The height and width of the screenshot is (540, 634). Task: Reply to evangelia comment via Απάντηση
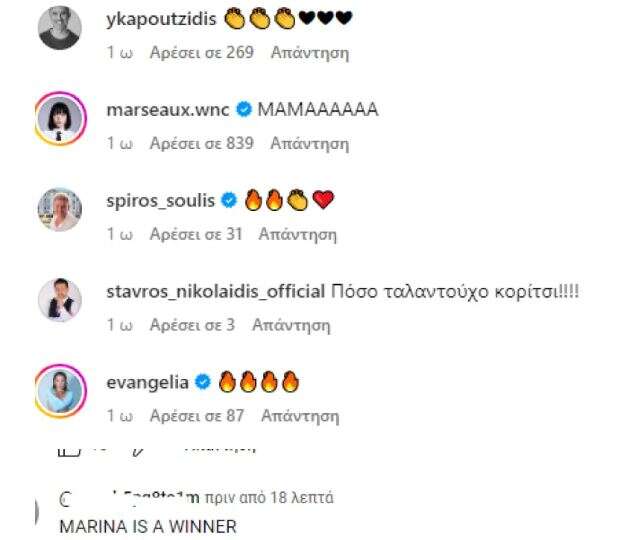point(300,416)
